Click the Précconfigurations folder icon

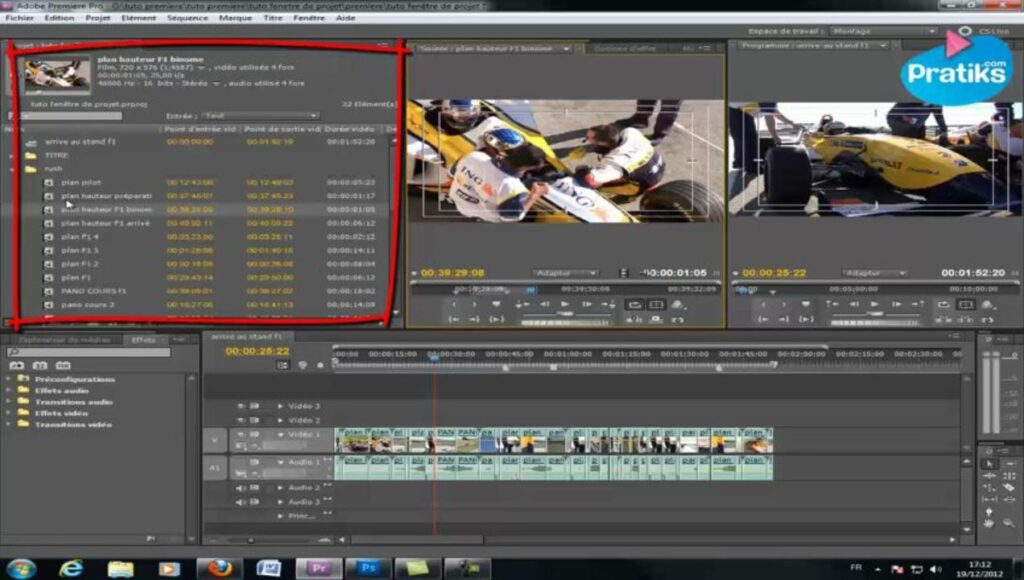(24, 379)
